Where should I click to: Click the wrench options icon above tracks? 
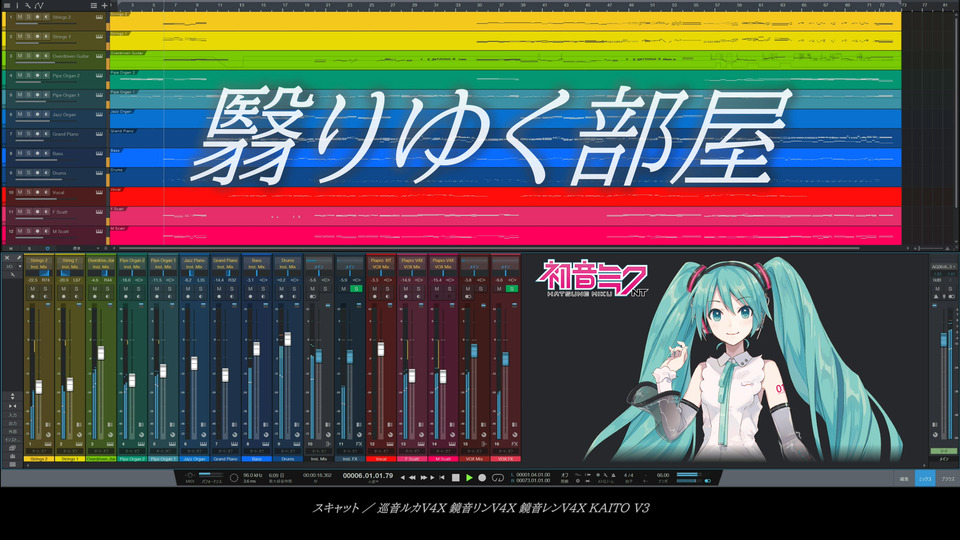pos(28,6)
